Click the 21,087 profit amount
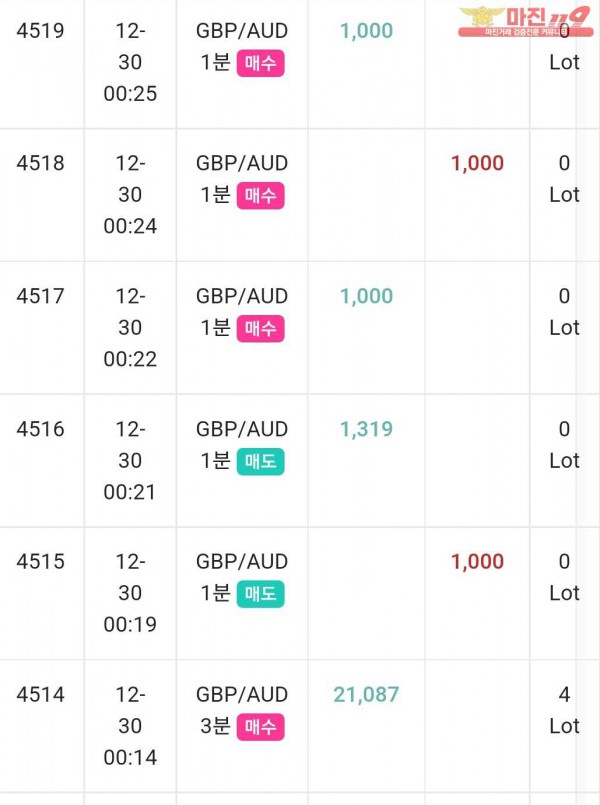 (366, 695)
